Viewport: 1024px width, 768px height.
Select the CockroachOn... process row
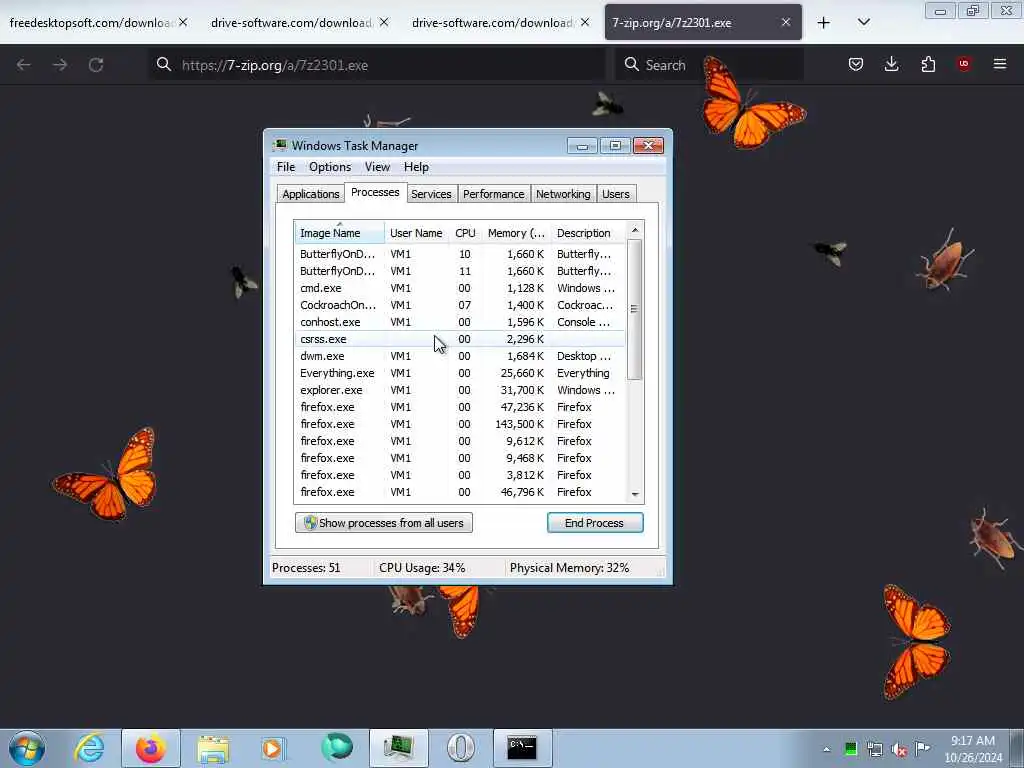(459, 305)
